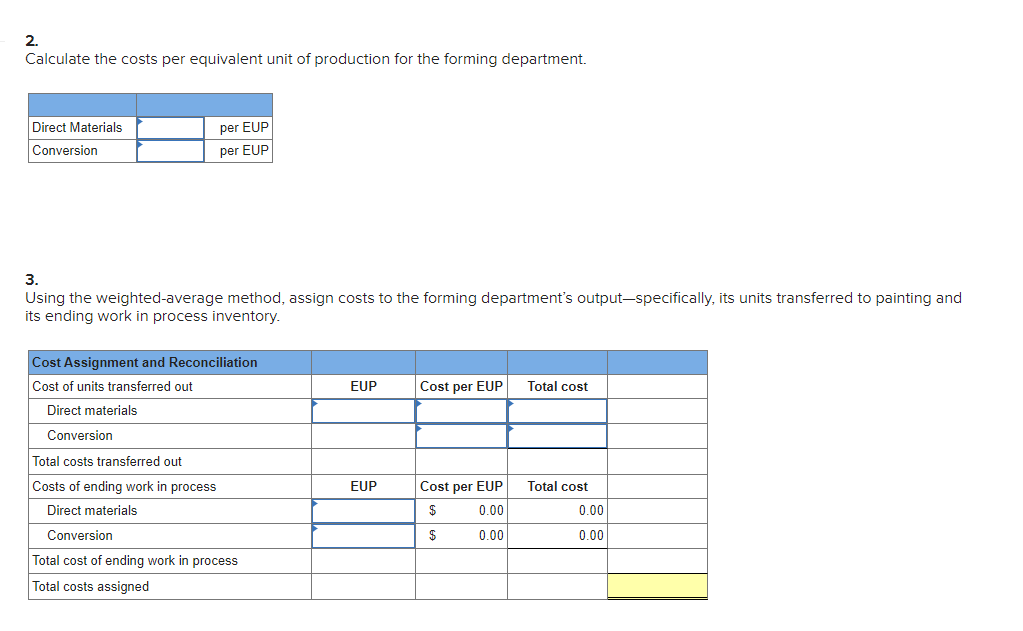
Task: Click the EUP input for ending Conversion
Action: pos(363,535)
